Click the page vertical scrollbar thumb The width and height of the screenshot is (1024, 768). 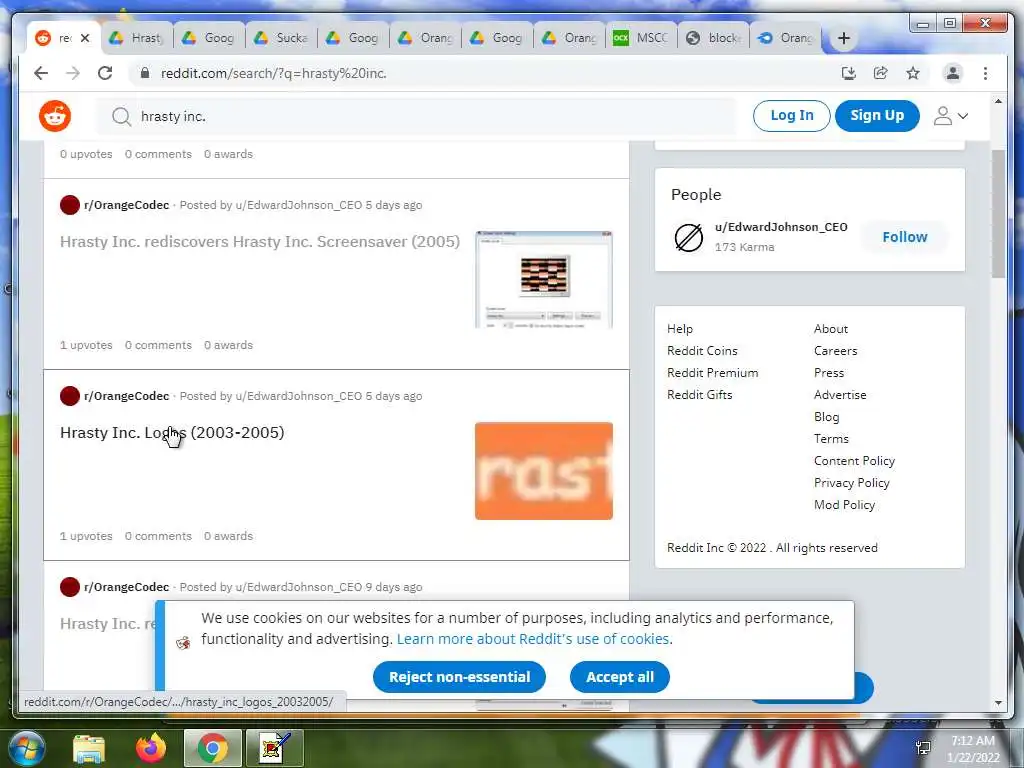(x=998, y=214)
